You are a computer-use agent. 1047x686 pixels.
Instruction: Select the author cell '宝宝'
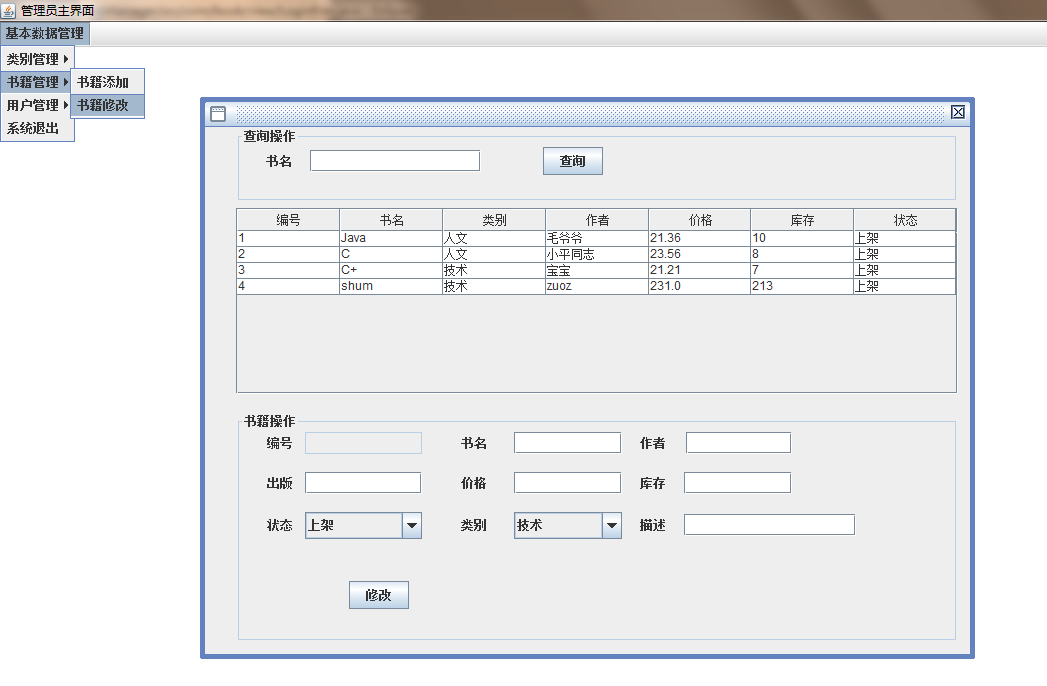tap(597, 271)
